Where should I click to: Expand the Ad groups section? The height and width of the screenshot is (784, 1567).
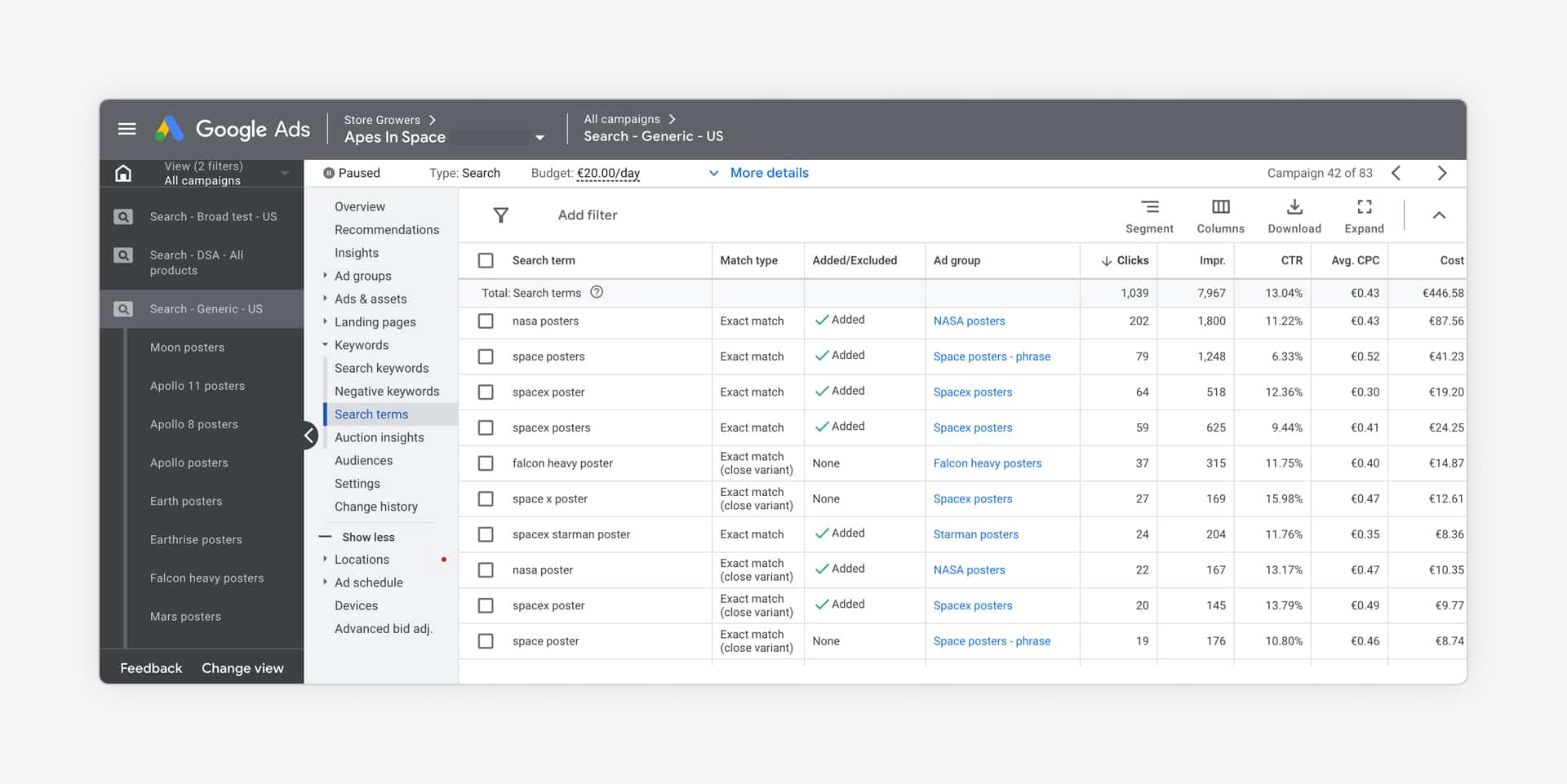click(325, 276)
